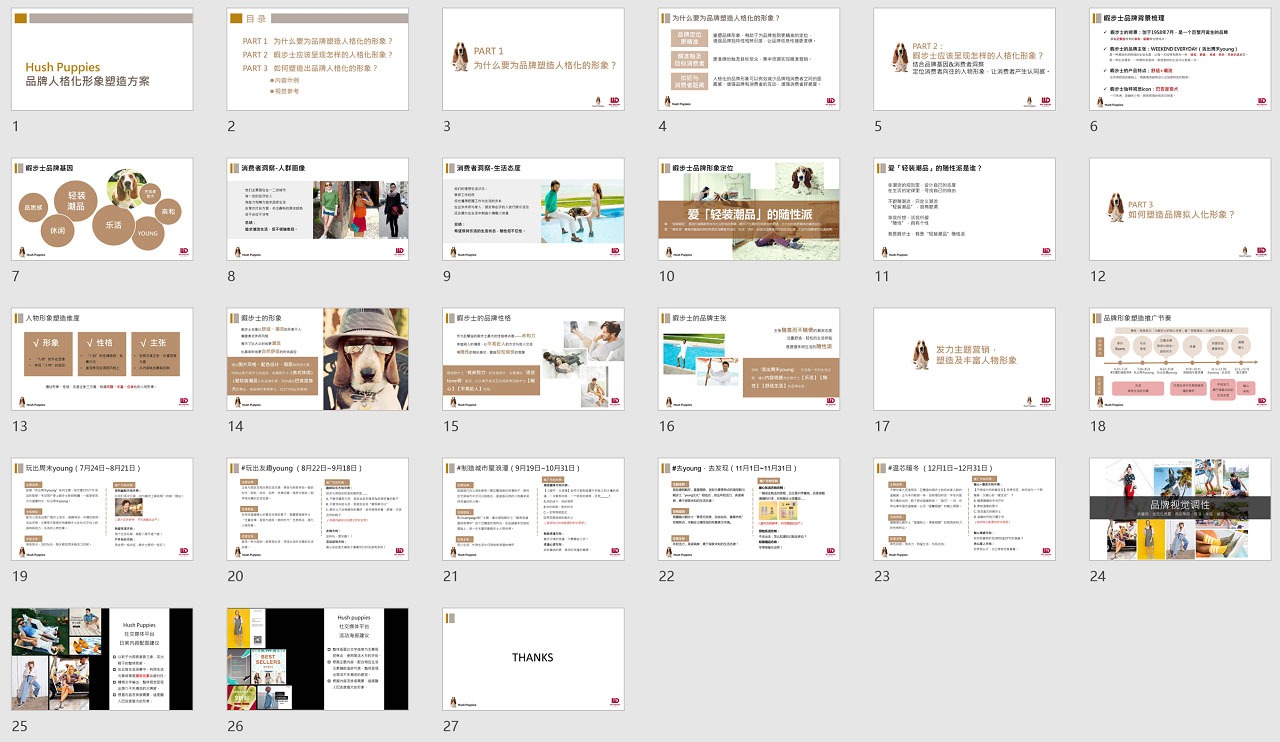The height and width of the screenshot is (742, 1280).
Task: Select slide #制造城市星浪漫 (9月19日–10月31日)
Action: pos(534,509)
